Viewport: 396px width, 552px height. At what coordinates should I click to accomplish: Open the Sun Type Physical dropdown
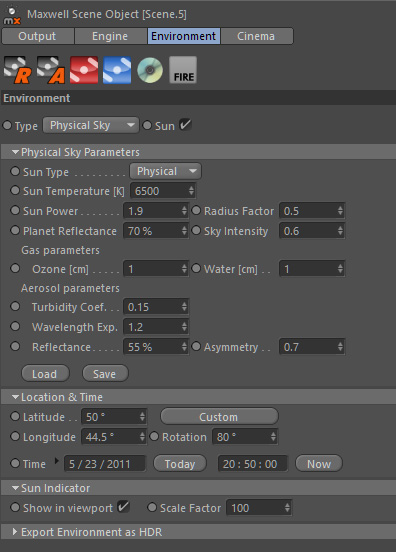pyautogui.click(x=165, y=171)
